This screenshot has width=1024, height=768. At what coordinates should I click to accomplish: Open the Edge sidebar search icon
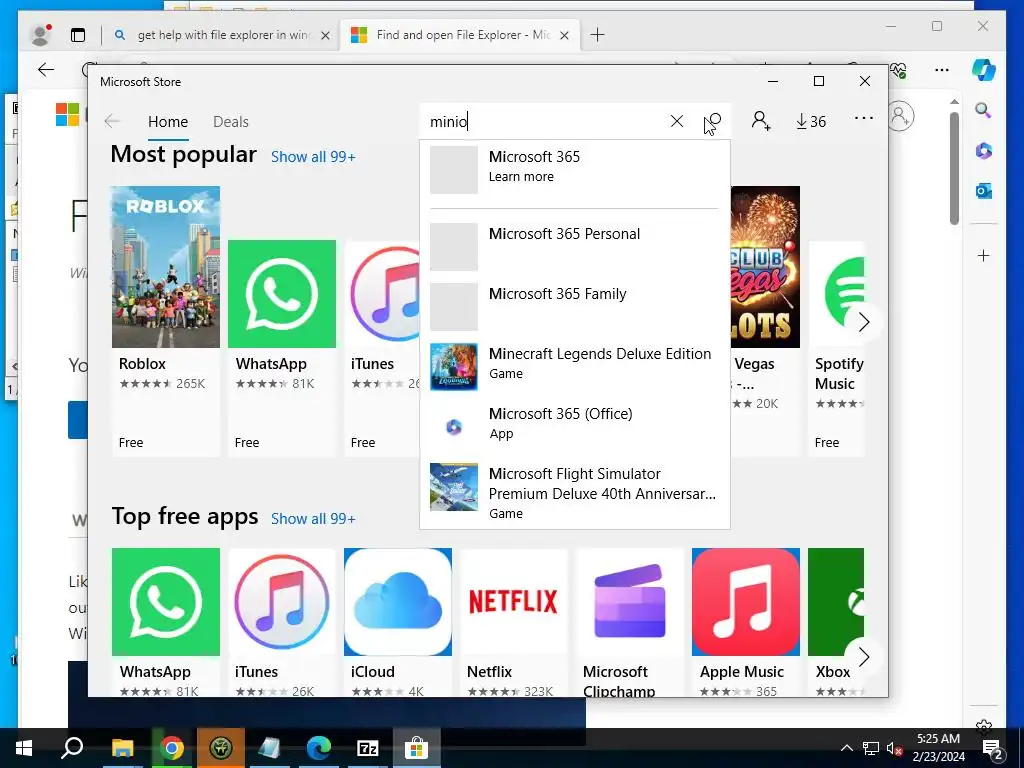[x=984, y=110]
